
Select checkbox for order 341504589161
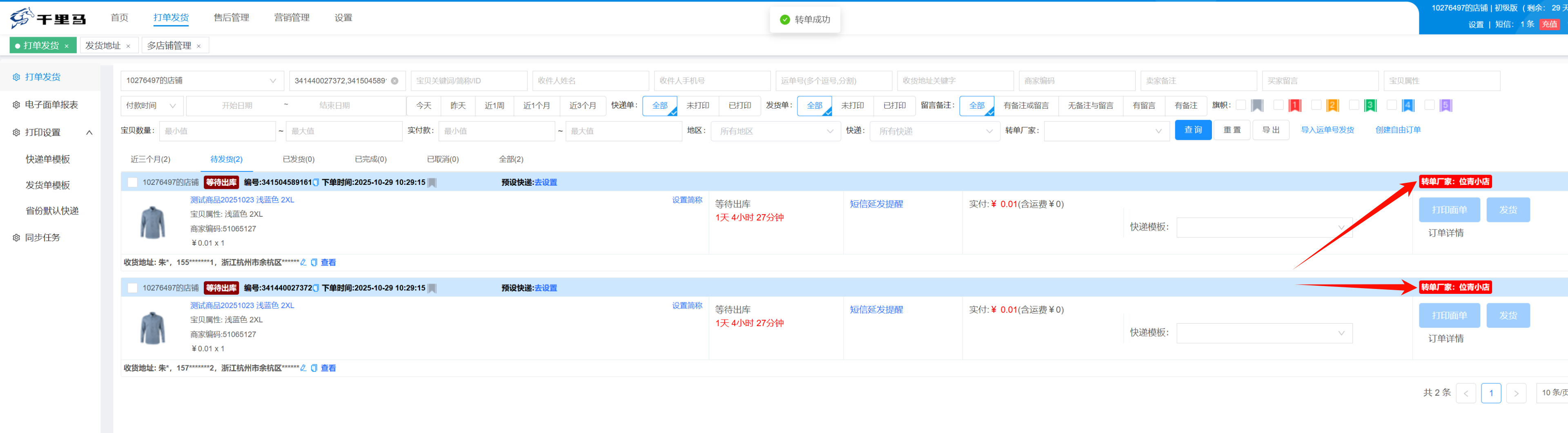[x=132, y=182]
